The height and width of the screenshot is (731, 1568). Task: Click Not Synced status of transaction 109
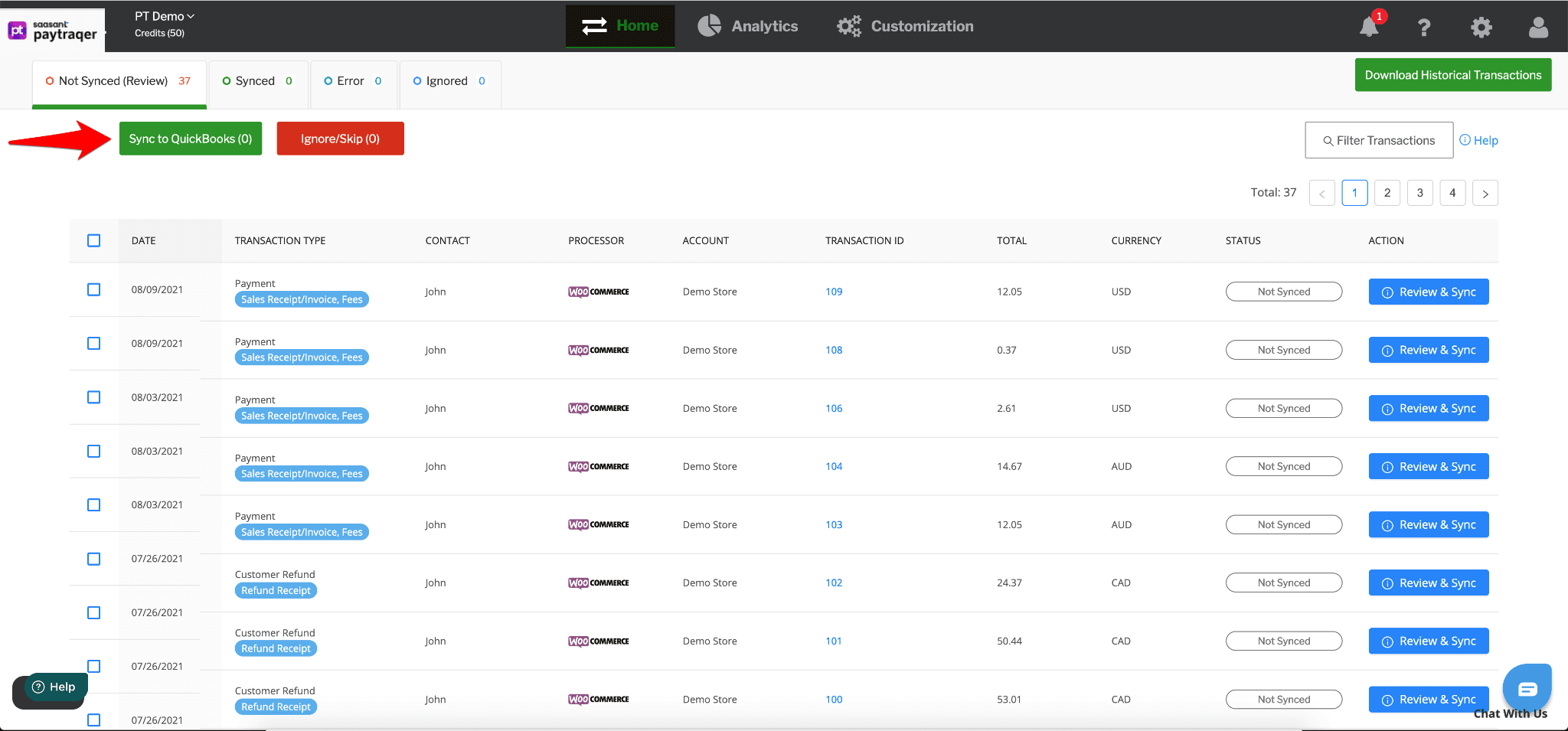(1284, 292)
